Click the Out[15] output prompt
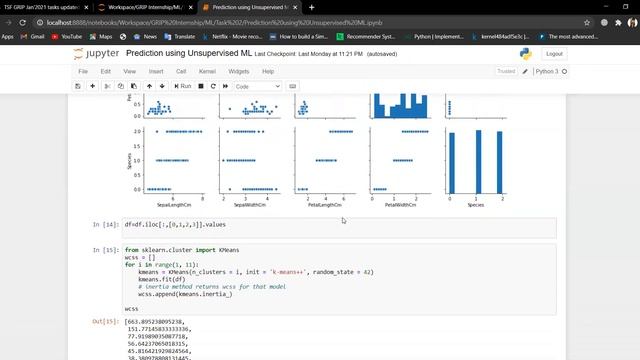The image size is (640, 360). click(x=106, y=322)
